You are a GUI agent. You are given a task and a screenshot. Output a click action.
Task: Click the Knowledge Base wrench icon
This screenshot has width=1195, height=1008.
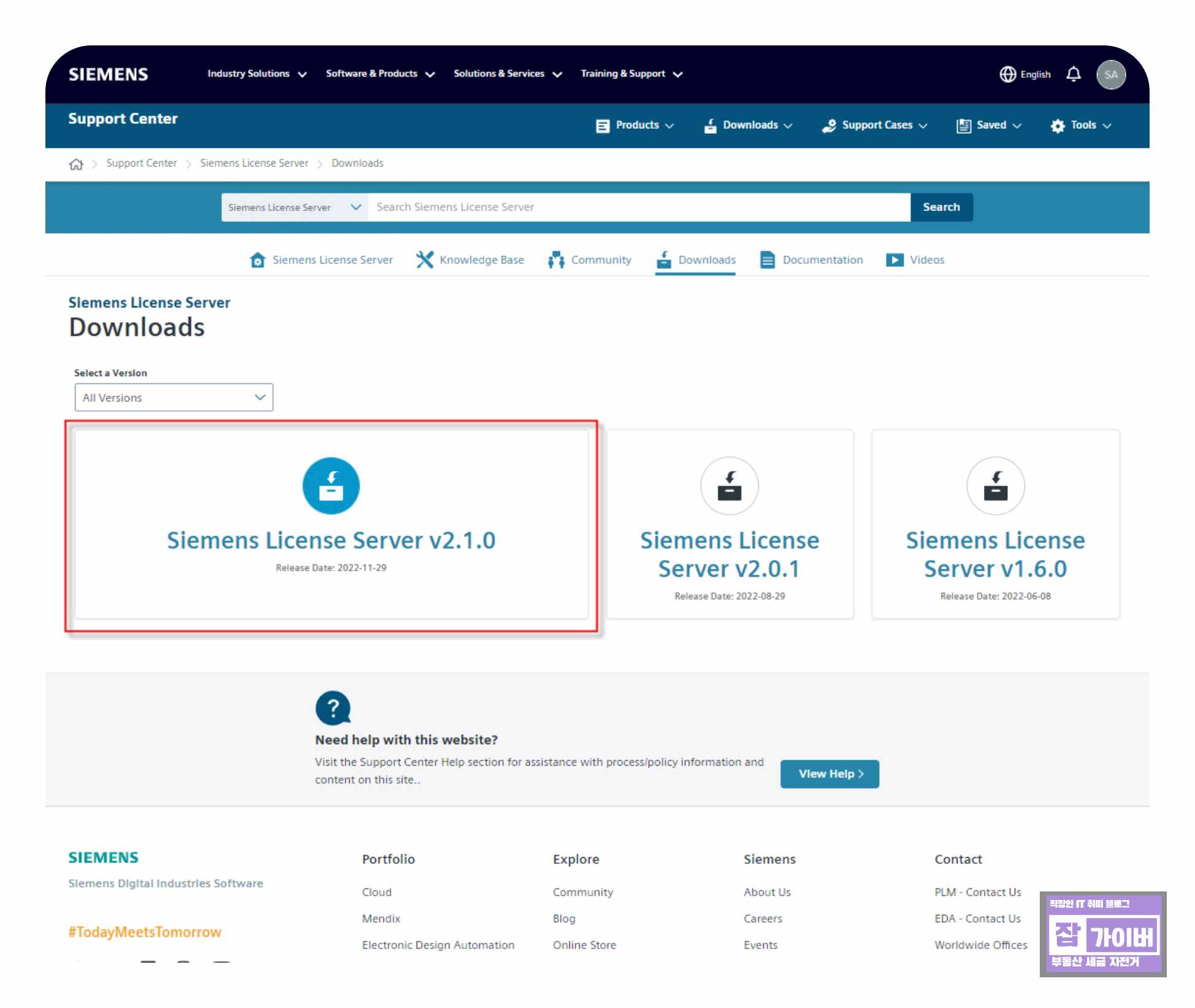(x=425, y=260)
